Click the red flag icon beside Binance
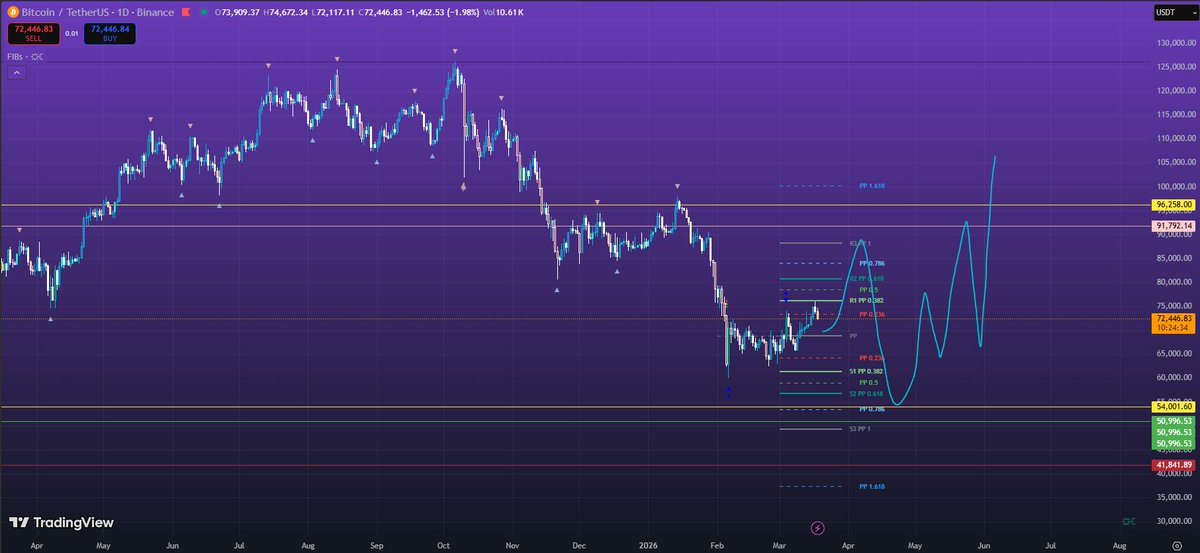 tap(184, 13)
